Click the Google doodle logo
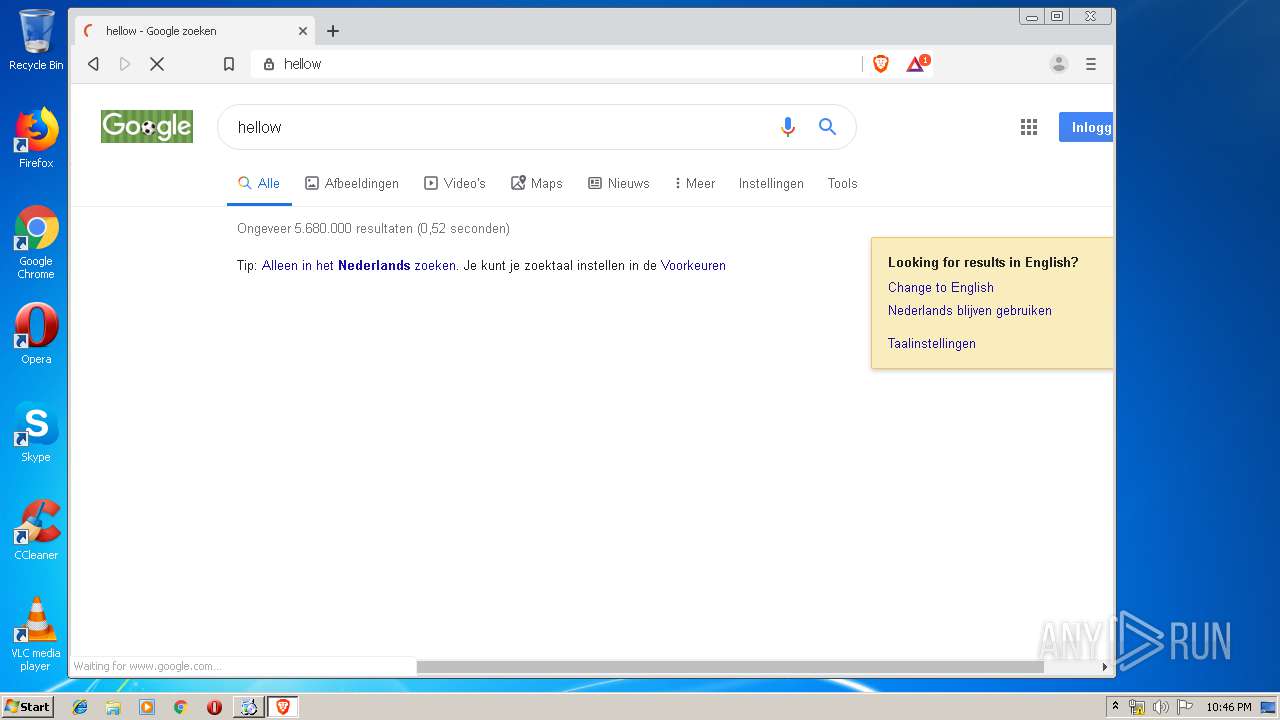 147,126
